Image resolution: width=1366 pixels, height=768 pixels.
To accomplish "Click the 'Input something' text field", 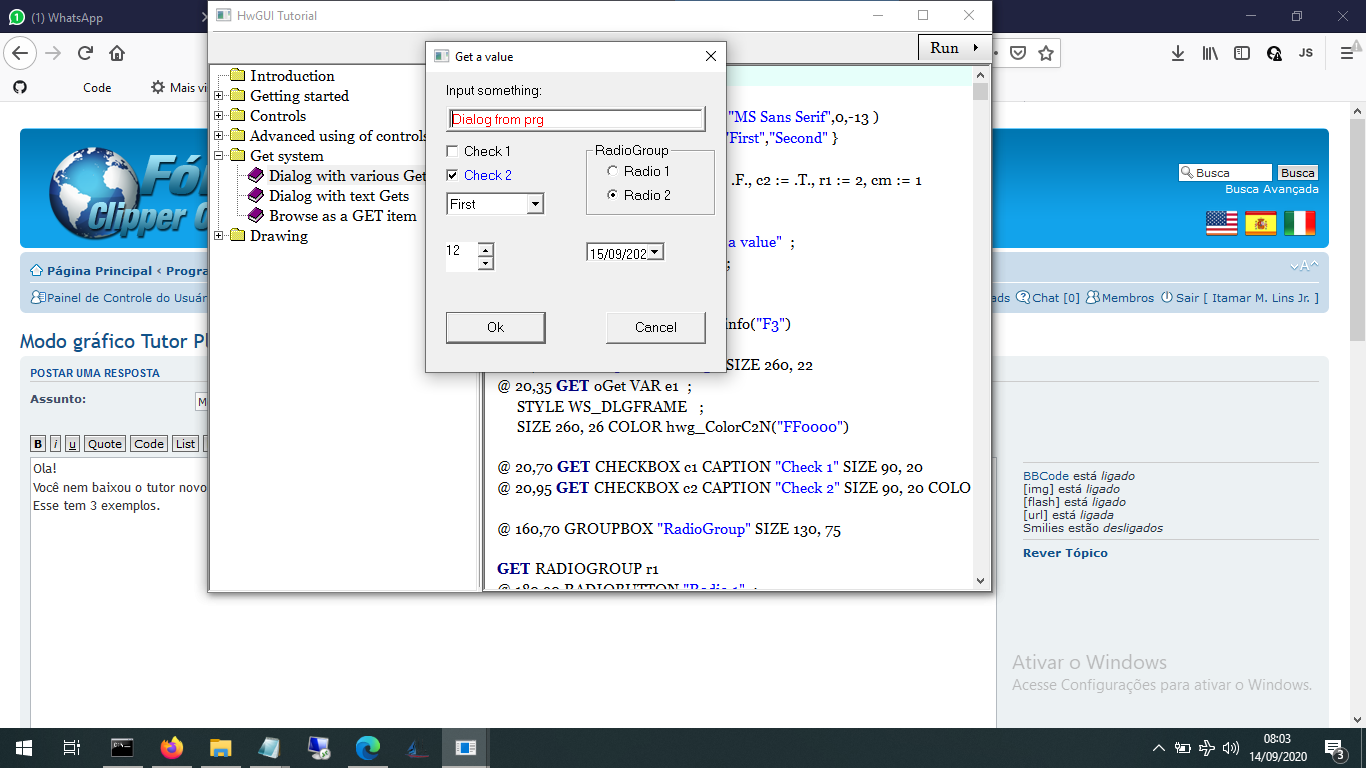I will point(576,119).
